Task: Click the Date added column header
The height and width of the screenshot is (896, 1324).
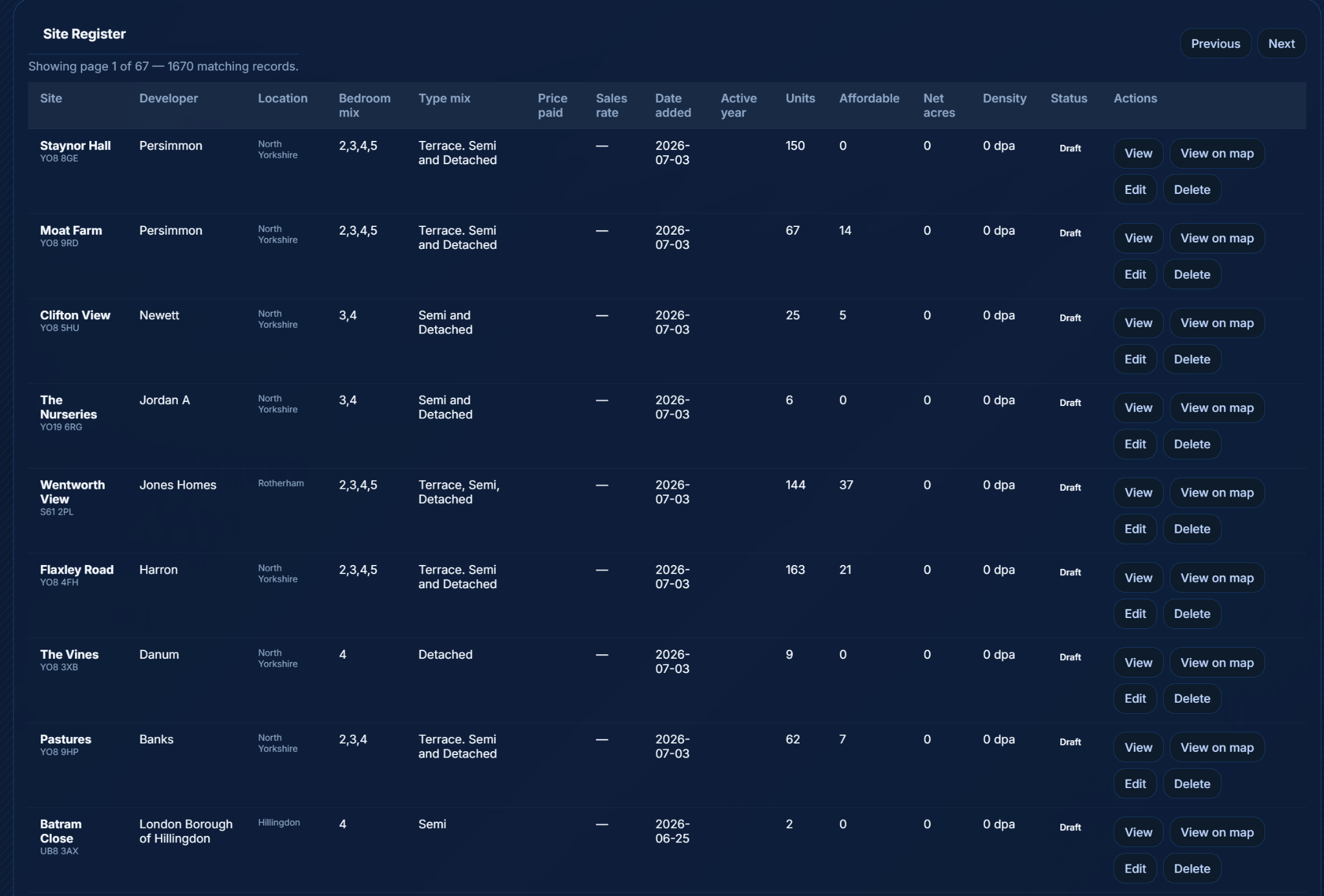Action: point(673,105)
